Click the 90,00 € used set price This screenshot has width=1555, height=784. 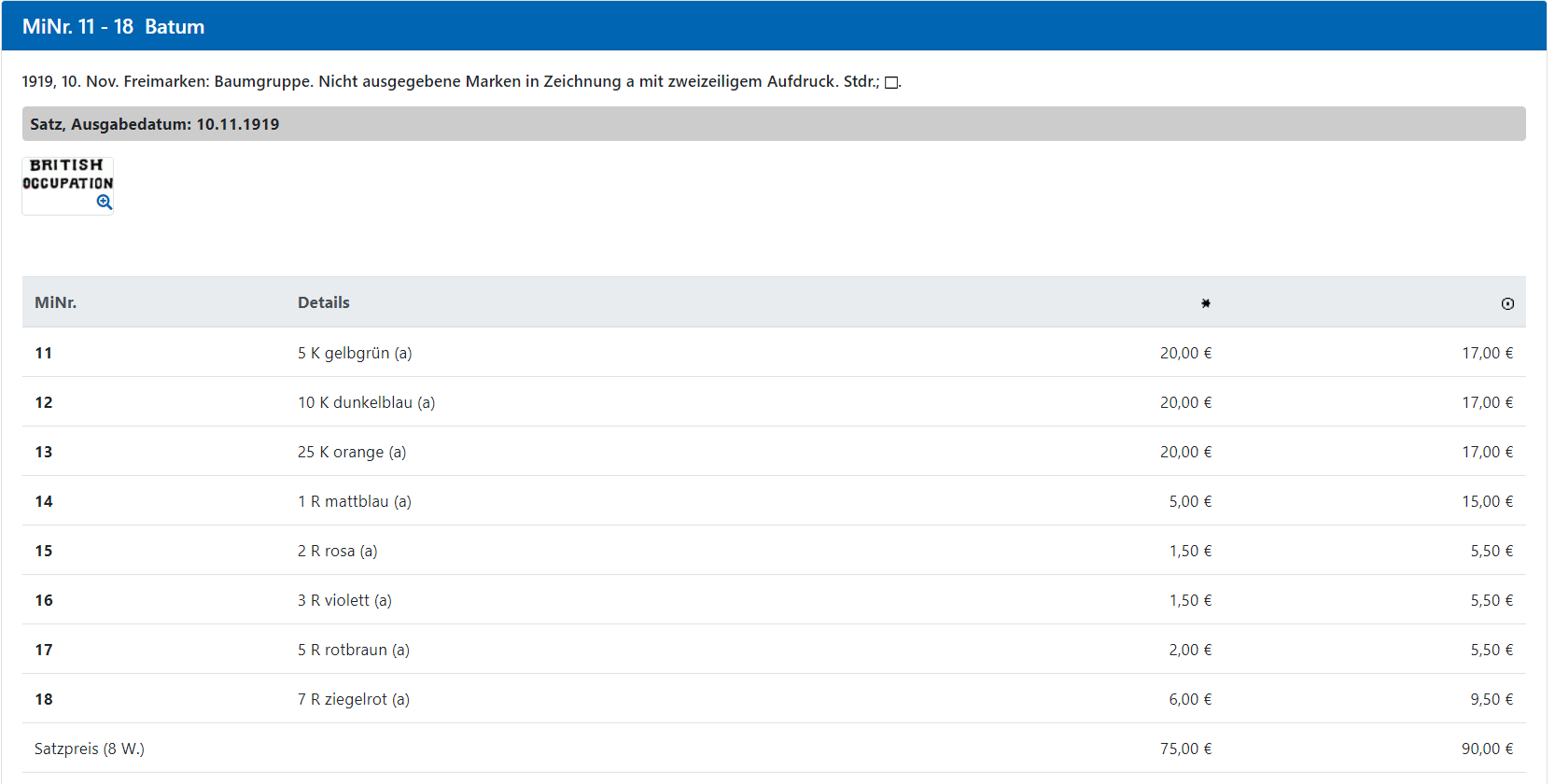click(x=1487, y=749)
